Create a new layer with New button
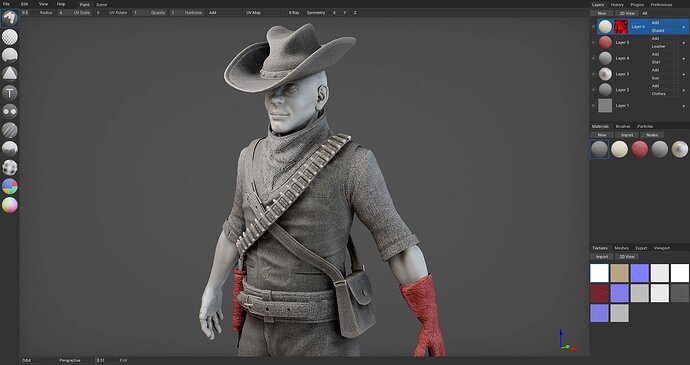The height and width of the screenshot is (365, 690). (x=602, y=14)
